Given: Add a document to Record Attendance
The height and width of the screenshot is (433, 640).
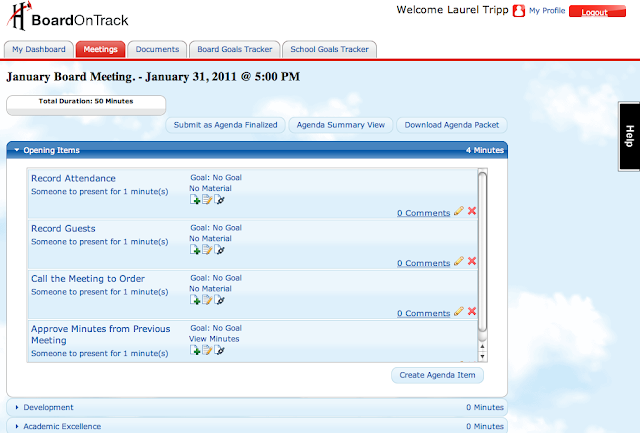Looking at the screenshot, I should click(x=195, y=200).
